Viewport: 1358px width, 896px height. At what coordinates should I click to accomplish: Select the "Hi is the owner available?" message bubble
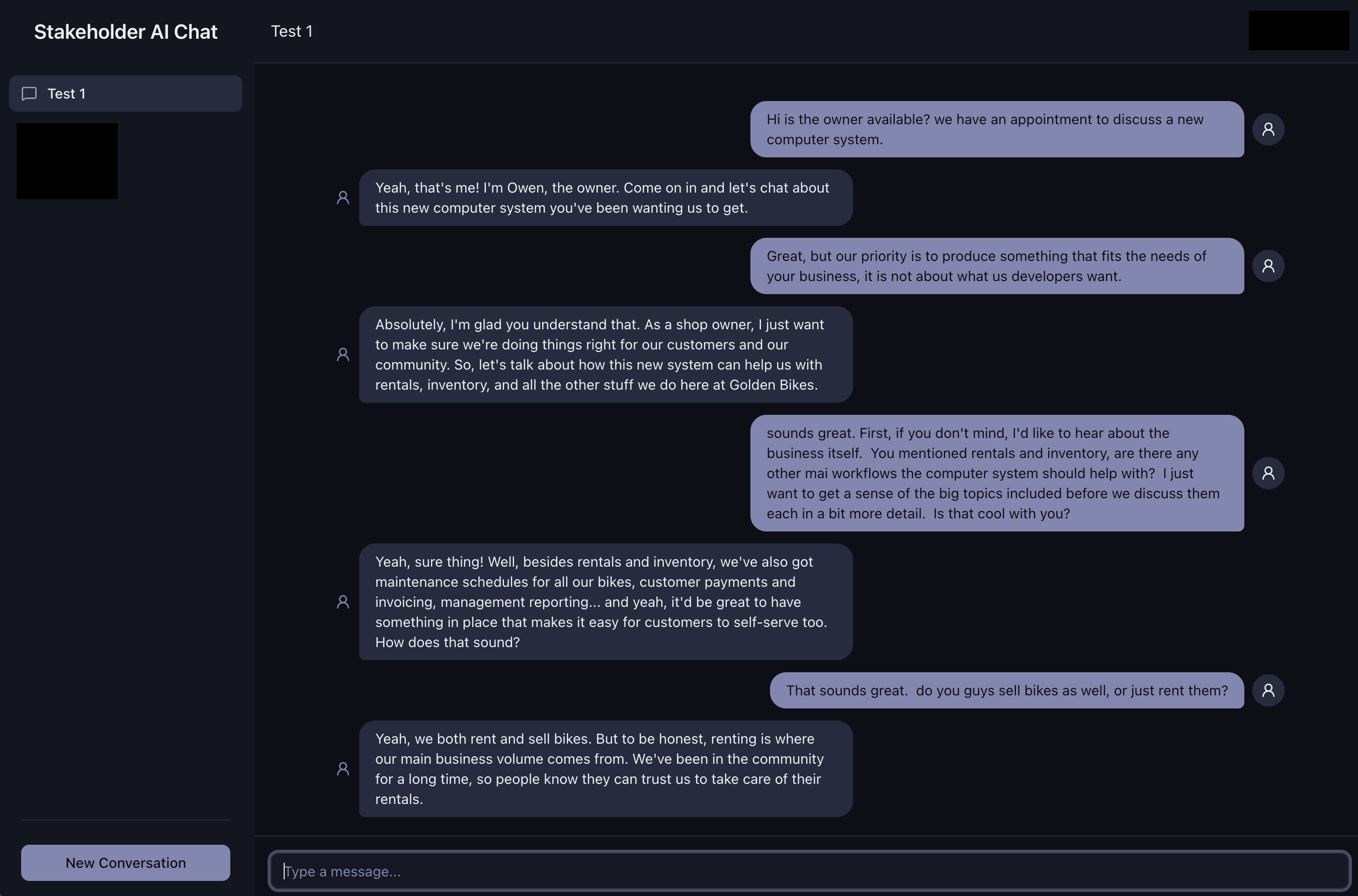click(997, 129)
